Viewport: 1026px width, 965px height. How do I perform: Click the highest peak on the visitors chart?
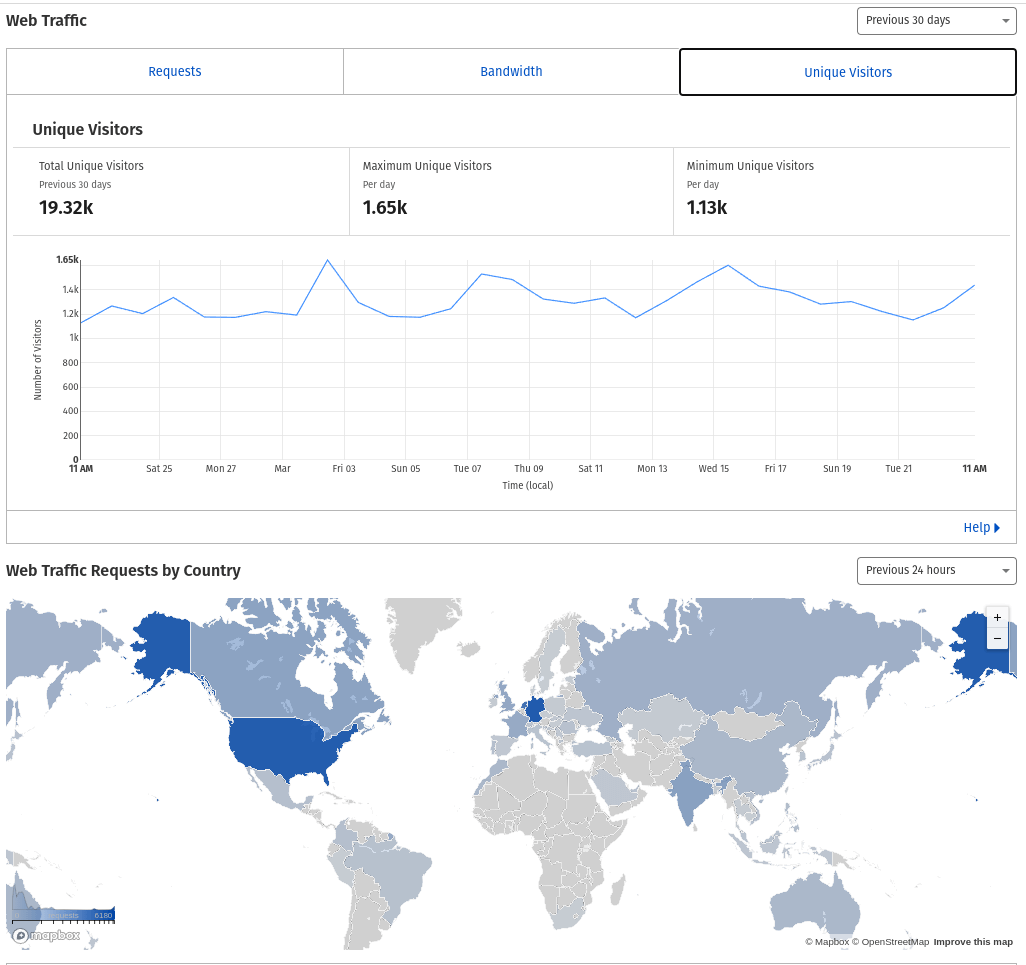click(327, 260)
